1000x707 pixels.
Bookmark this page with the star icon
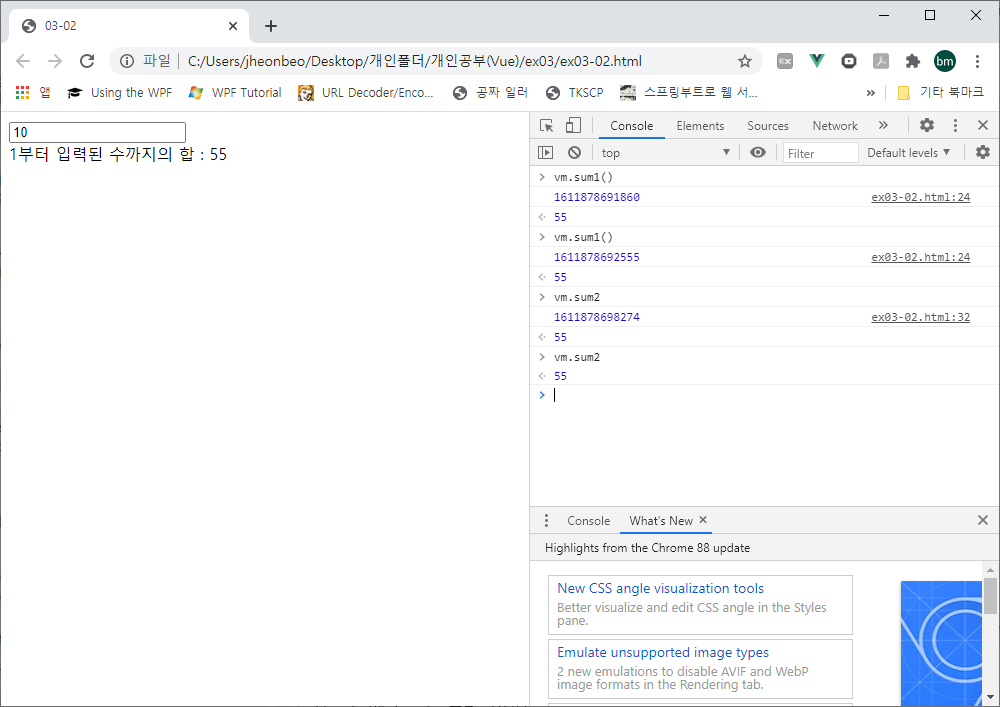pos(744,61)
